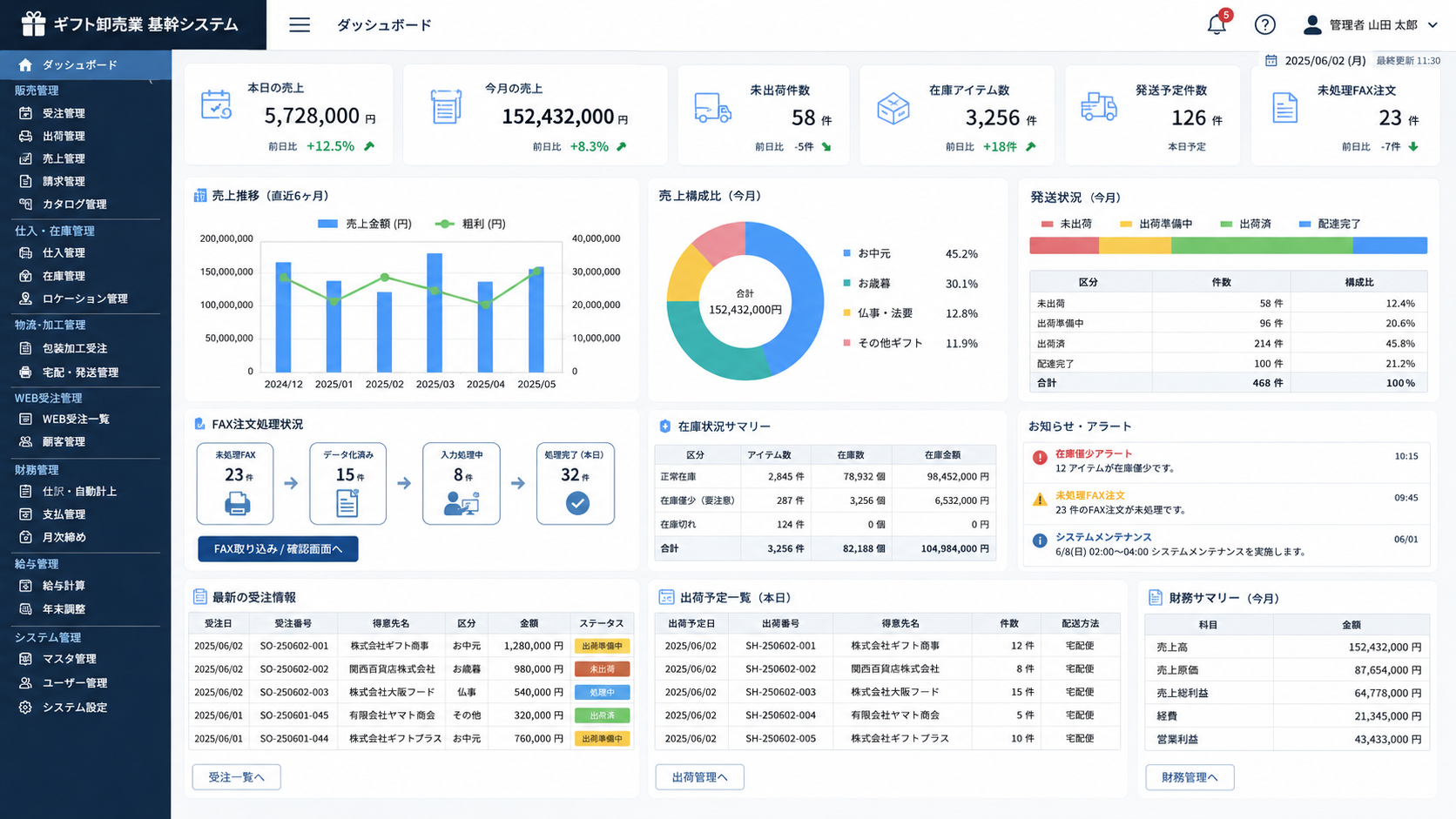
Task: Click the donut chart center total
Action: pyautogui.click(x=745, y=302)
